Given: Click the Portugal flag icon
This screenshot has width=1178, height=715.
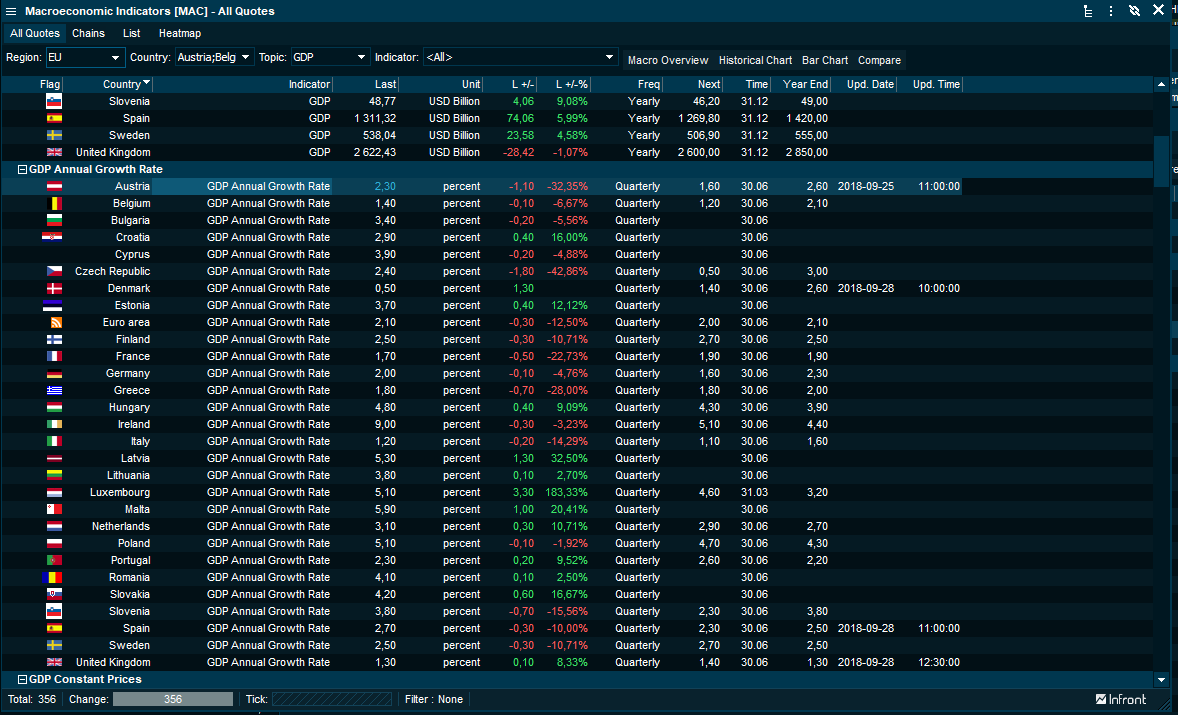Looking at the screenshot, I should click(x=54, y=560).
